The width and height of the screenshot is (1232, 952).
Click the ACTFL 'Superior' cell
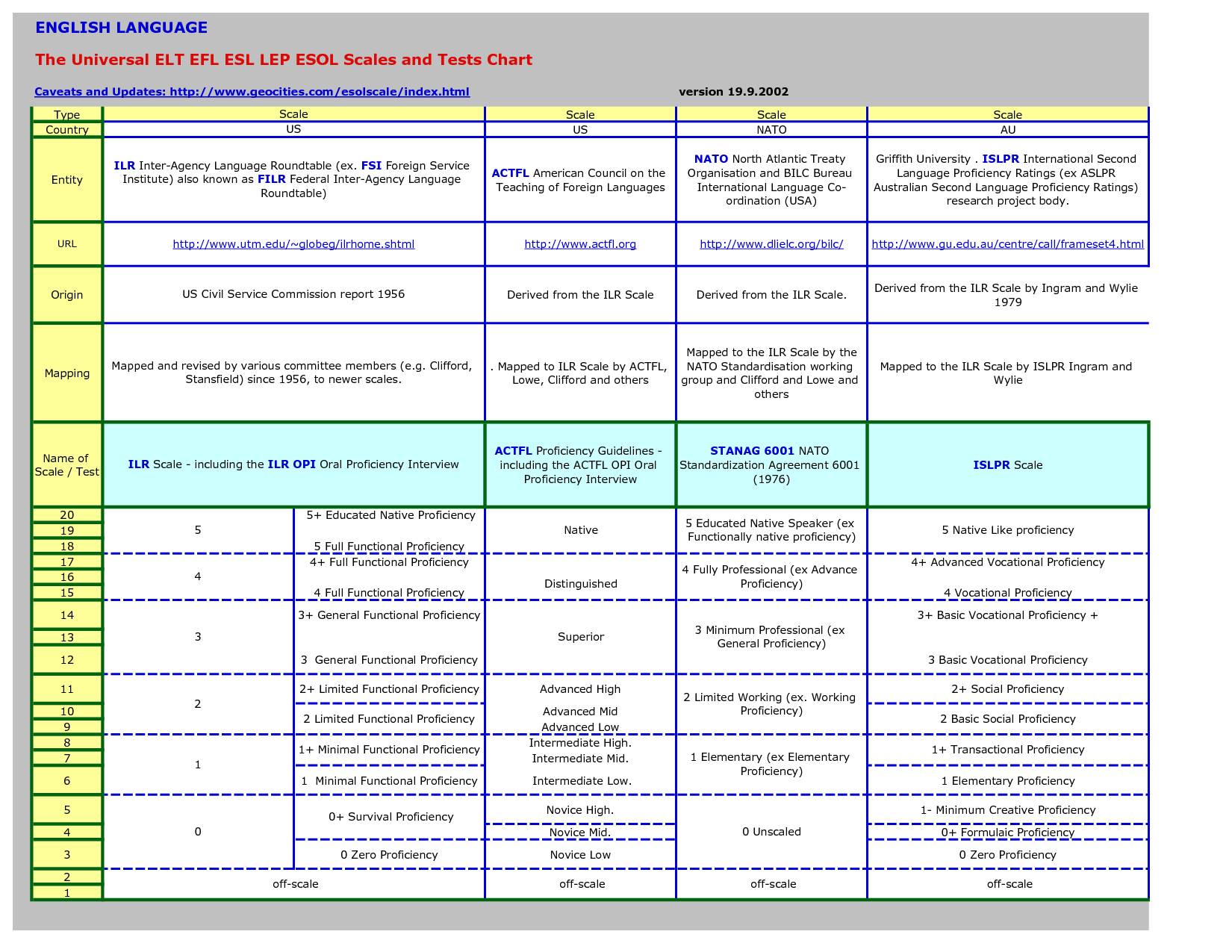click(580, 637)
